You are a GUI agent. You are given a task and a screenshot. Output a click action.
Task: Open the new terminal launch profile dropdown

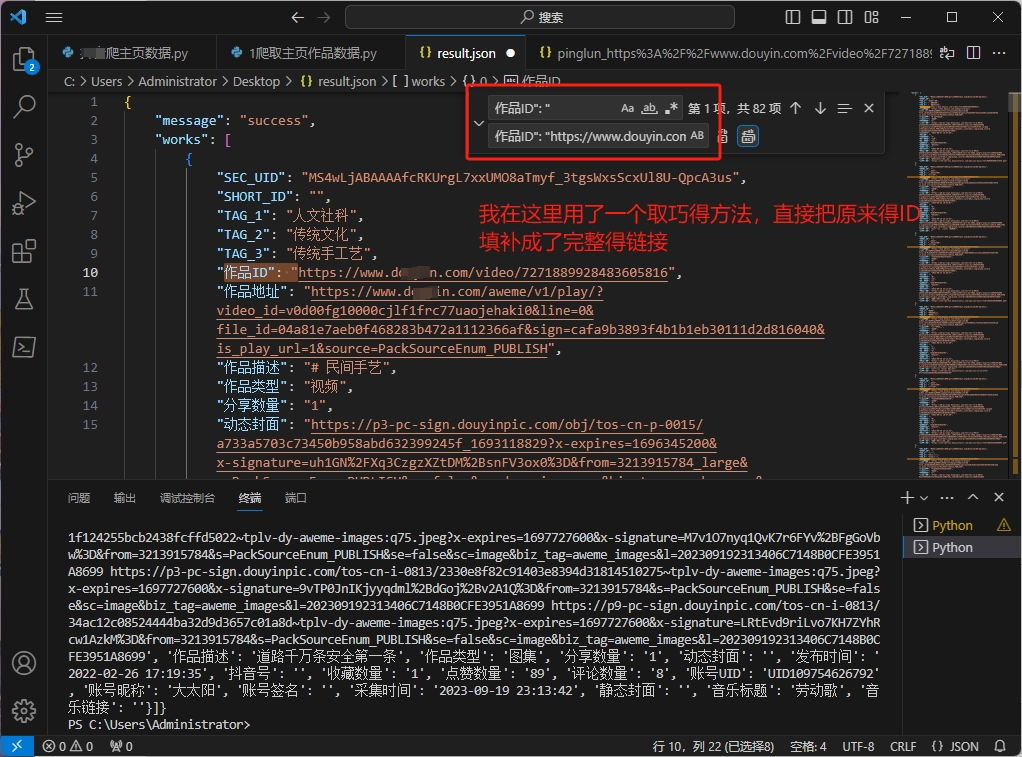[x=925, y=497]
